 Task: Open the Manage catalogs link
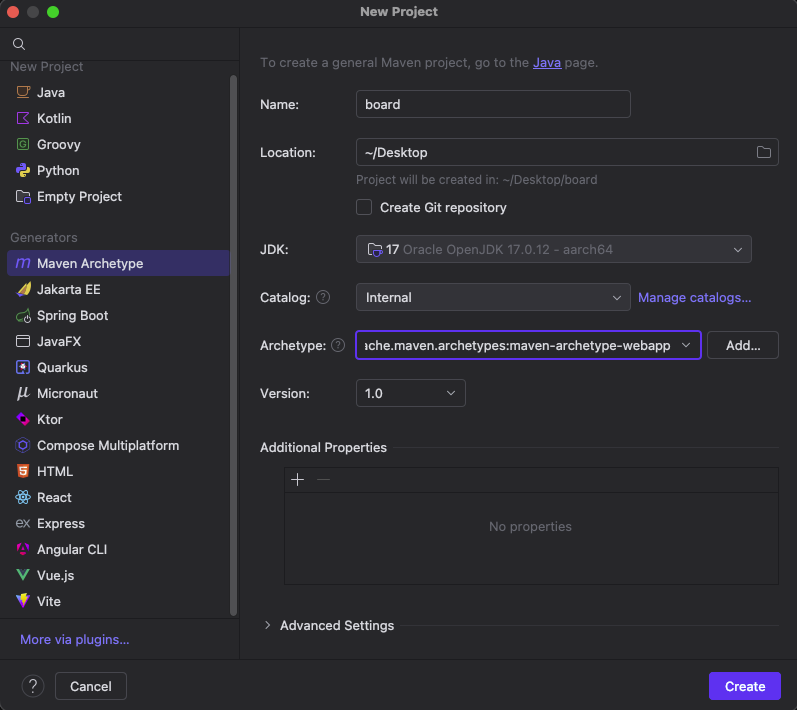(x=694, y=297)
